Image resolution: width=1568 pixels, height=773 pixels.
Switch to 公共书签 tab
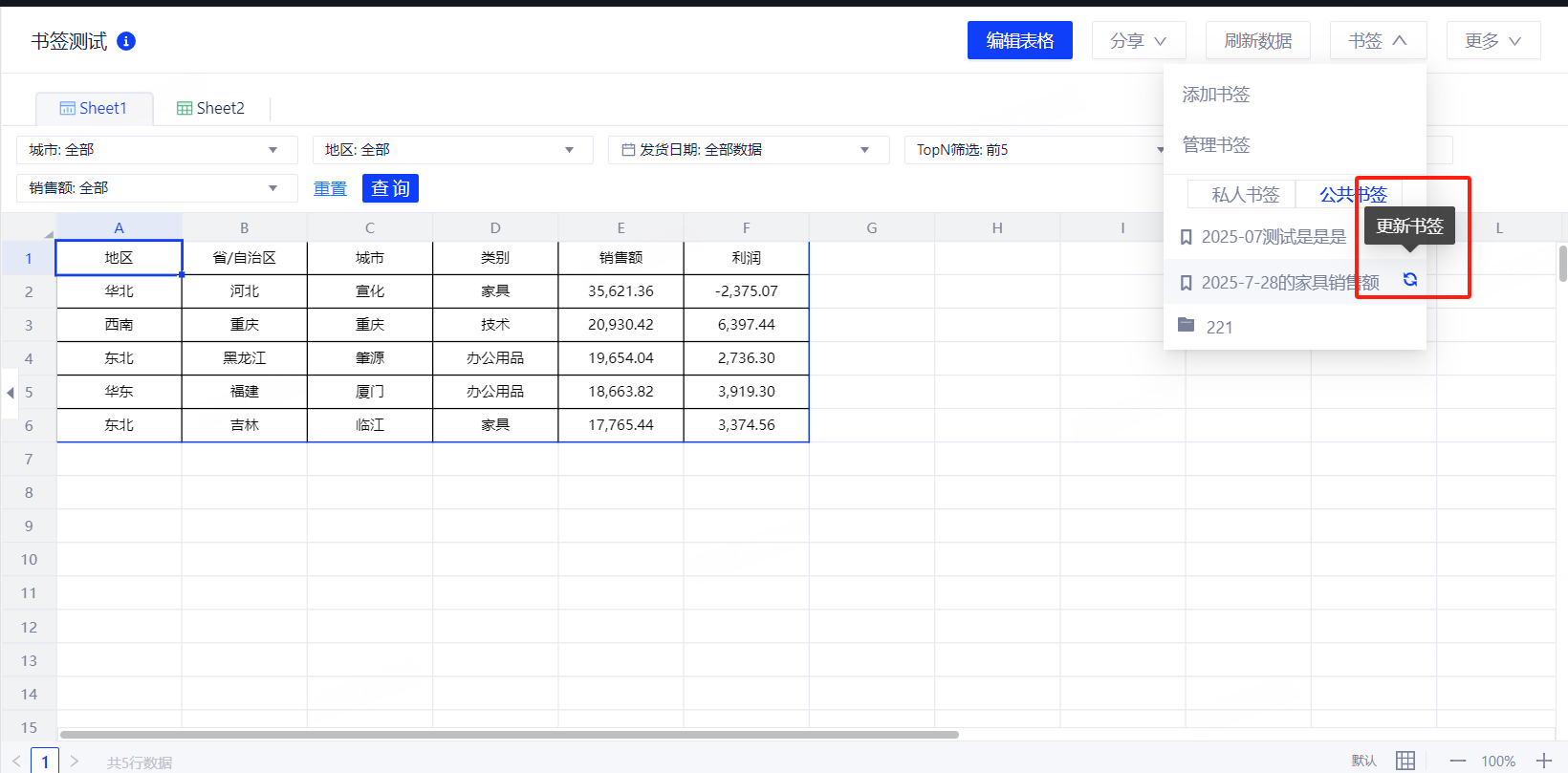coord(1352,195)
